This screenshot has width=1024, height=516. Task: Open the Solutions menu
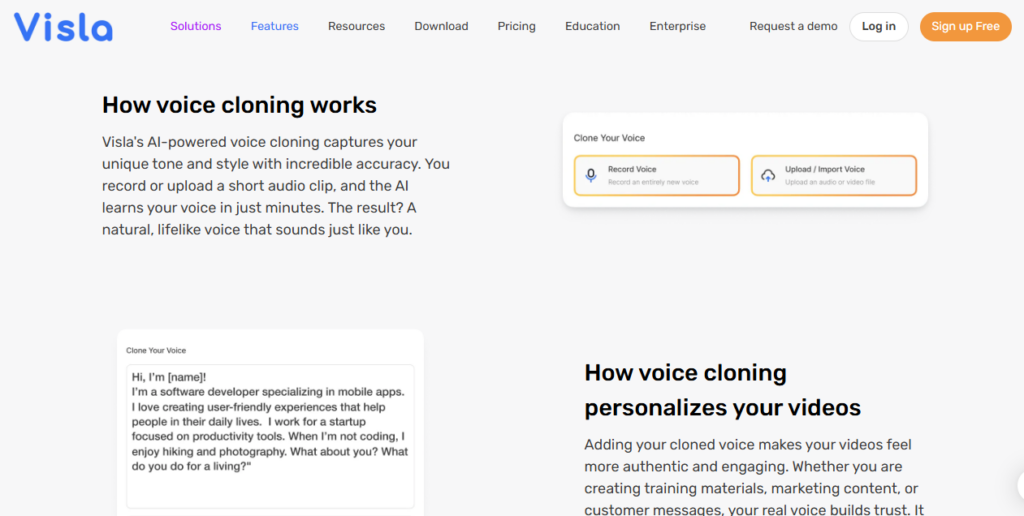tap(196, 26)
